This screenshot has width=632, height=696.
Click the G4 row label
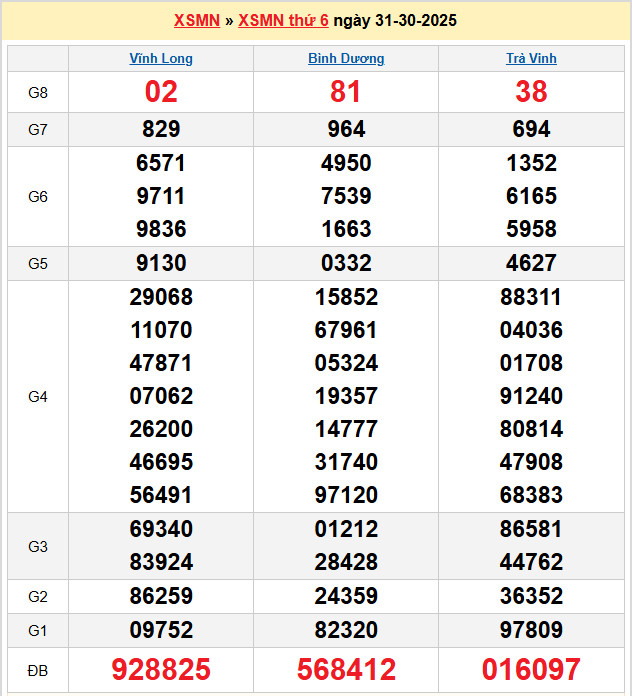38,397
